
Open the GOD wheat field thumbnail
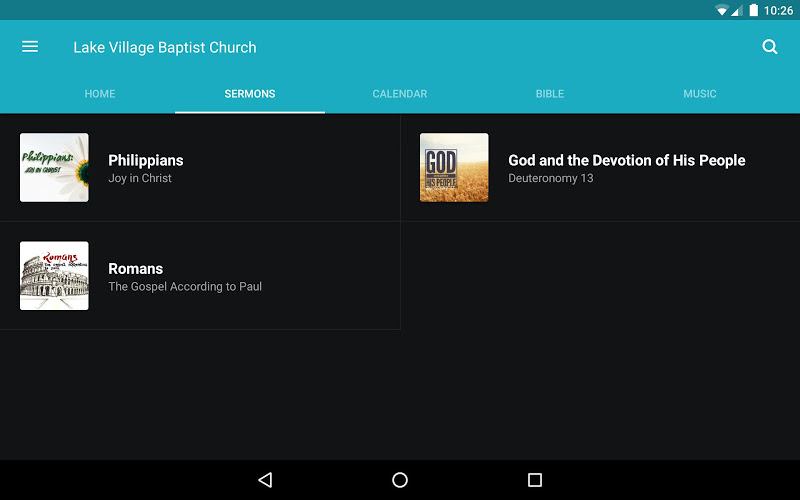tap(454, 167)
